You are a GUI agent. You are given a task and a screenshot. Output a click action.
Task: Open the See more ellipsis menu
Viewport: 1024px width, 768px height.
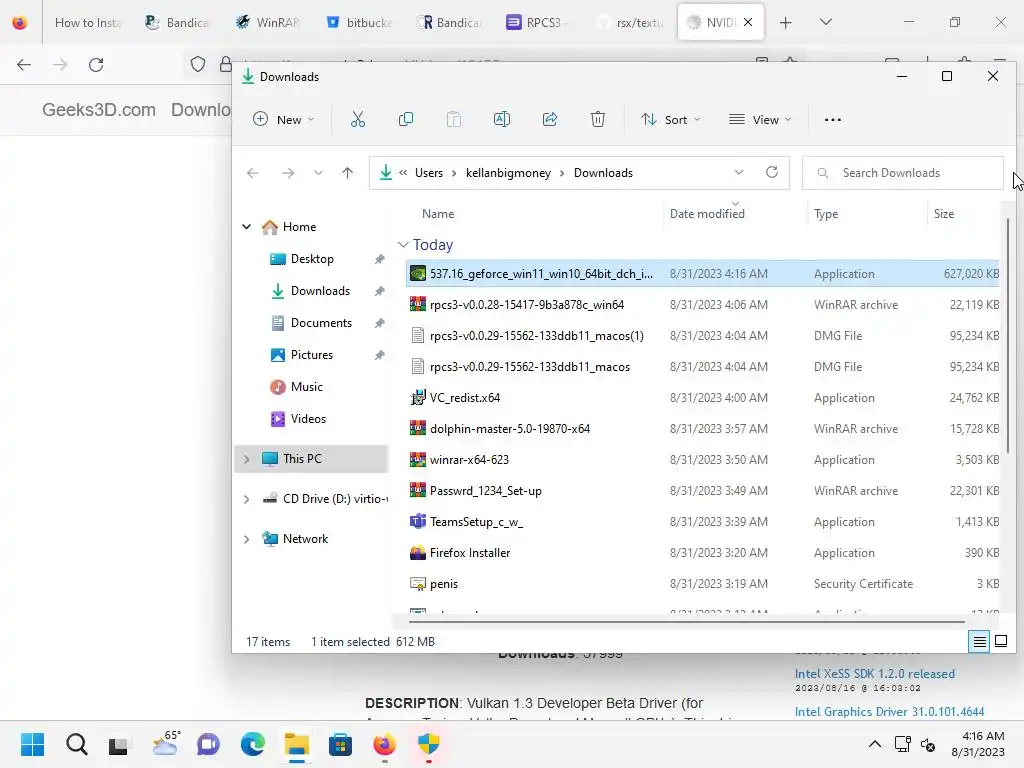[x=833, y=120]
